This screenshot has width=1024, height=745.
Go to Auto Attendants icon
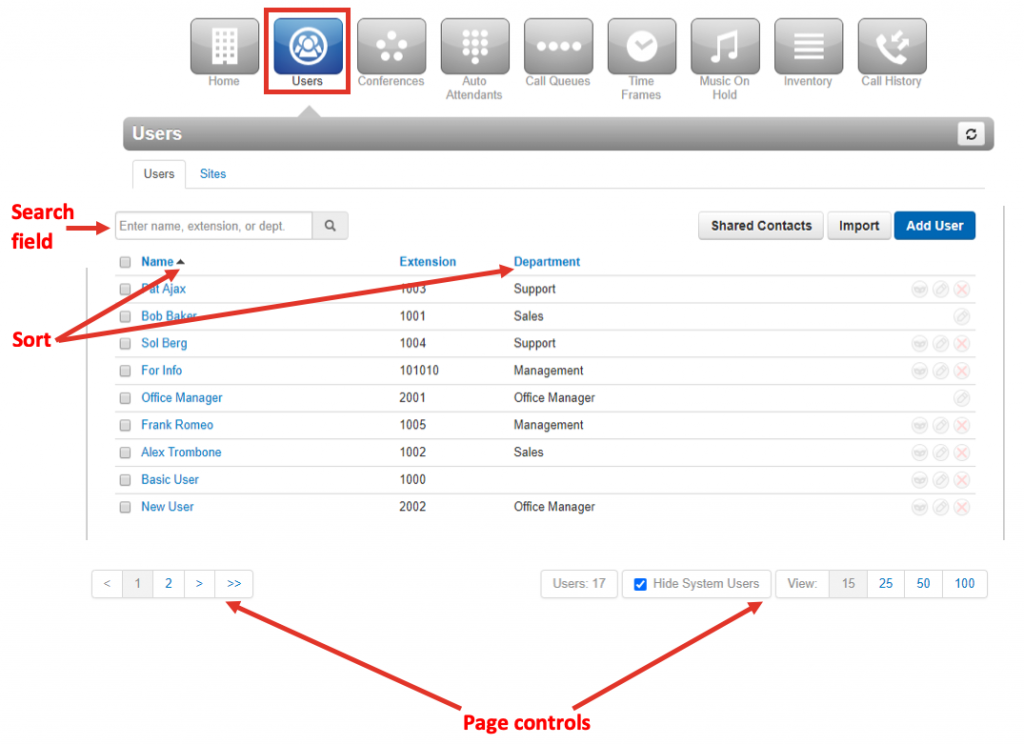click(474, 47)
